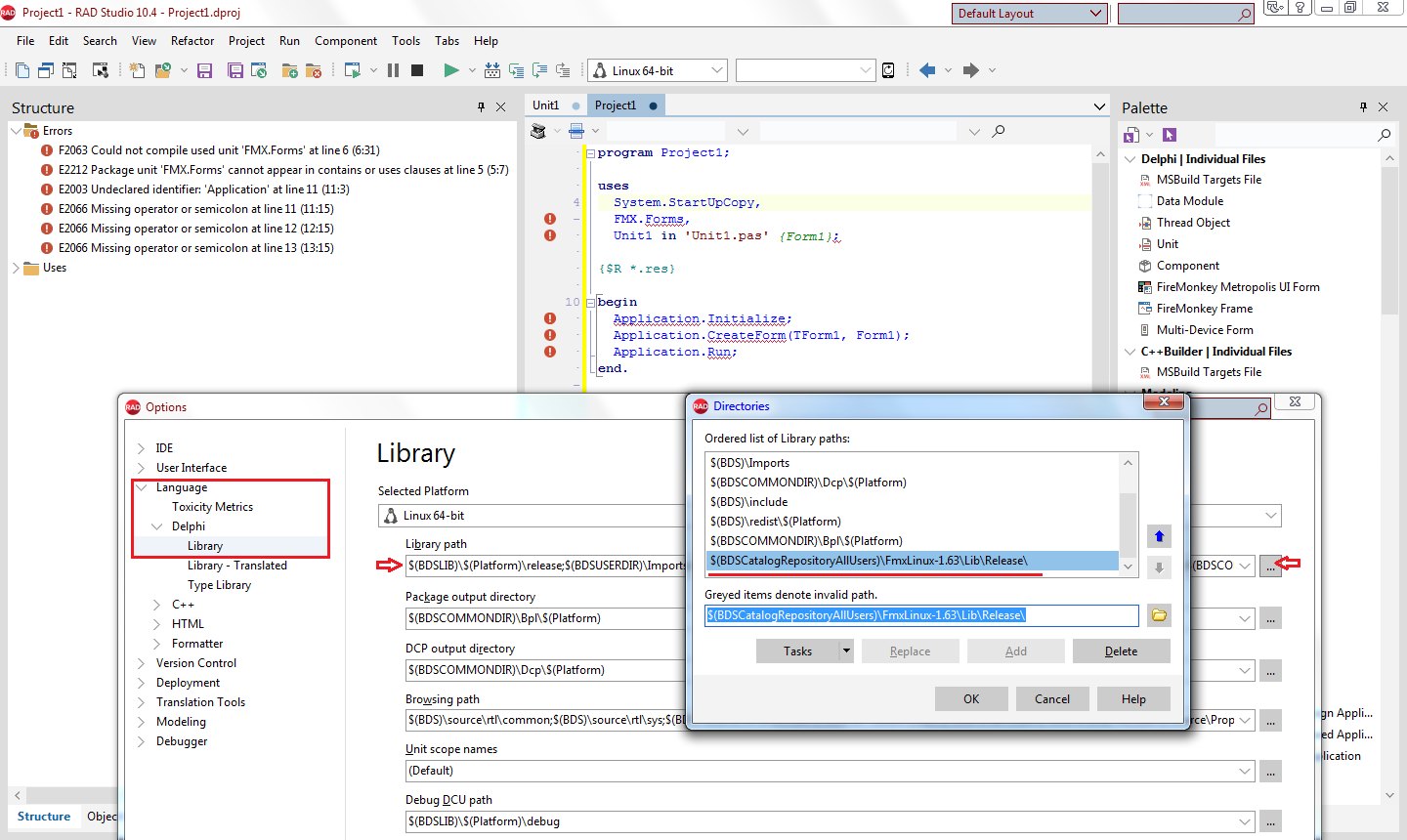This screenshot has width=1407, height=840.
Task: Click the folder browse icon in Directories dialog
Action: (1159, 615)
